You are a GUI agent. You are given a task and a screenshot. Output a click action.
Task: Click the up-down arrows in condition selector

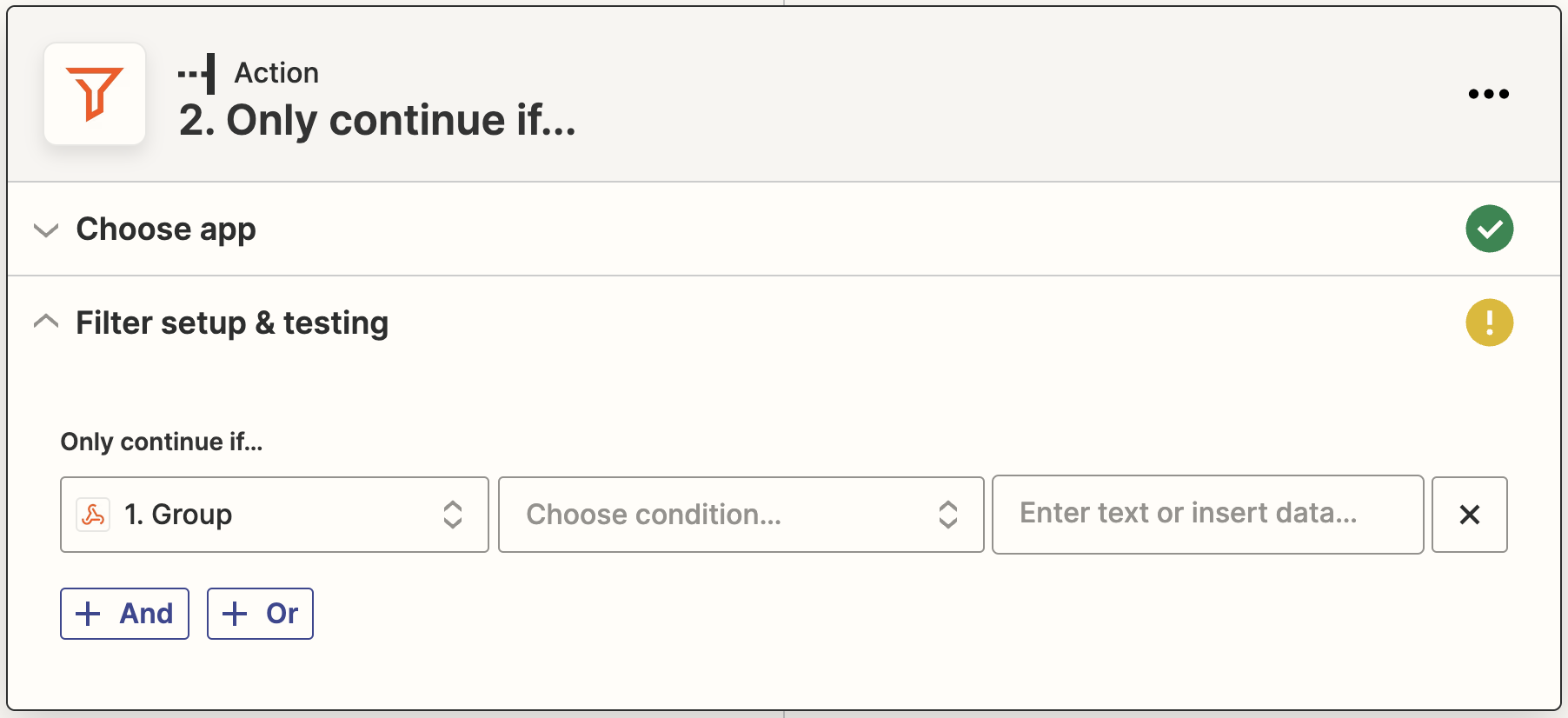tap(947, 515)
